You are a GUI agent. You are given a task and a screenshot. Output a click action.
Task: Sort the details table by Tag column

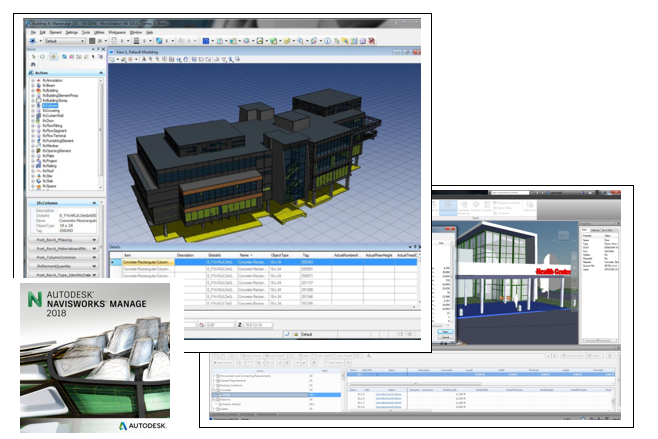tap(306, 255)
